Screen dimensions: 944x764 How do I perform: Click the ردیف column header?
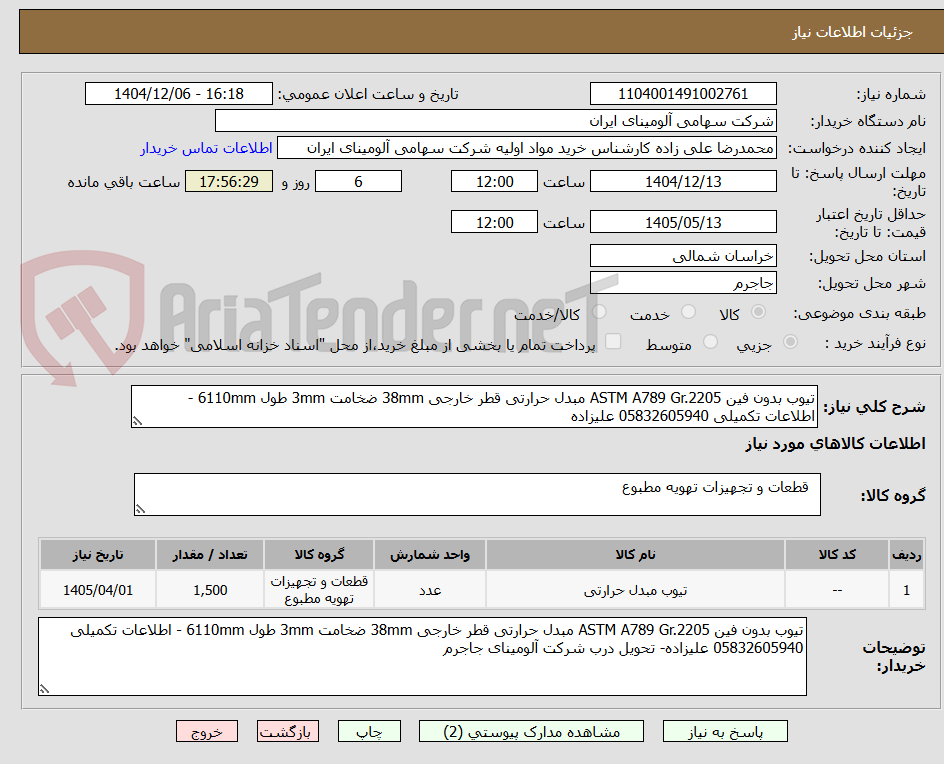tap(907, 554)
